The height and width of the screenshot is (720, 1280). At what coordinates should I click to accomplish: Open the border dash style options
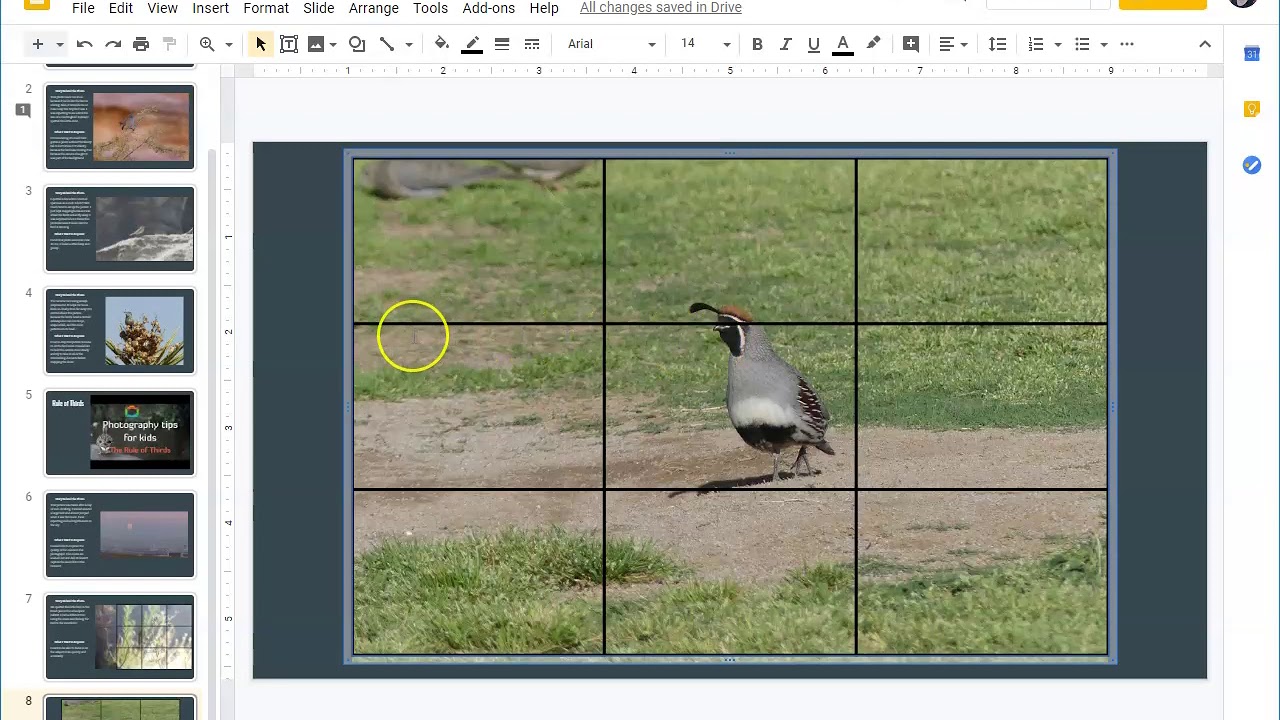[x=532, y=44]
